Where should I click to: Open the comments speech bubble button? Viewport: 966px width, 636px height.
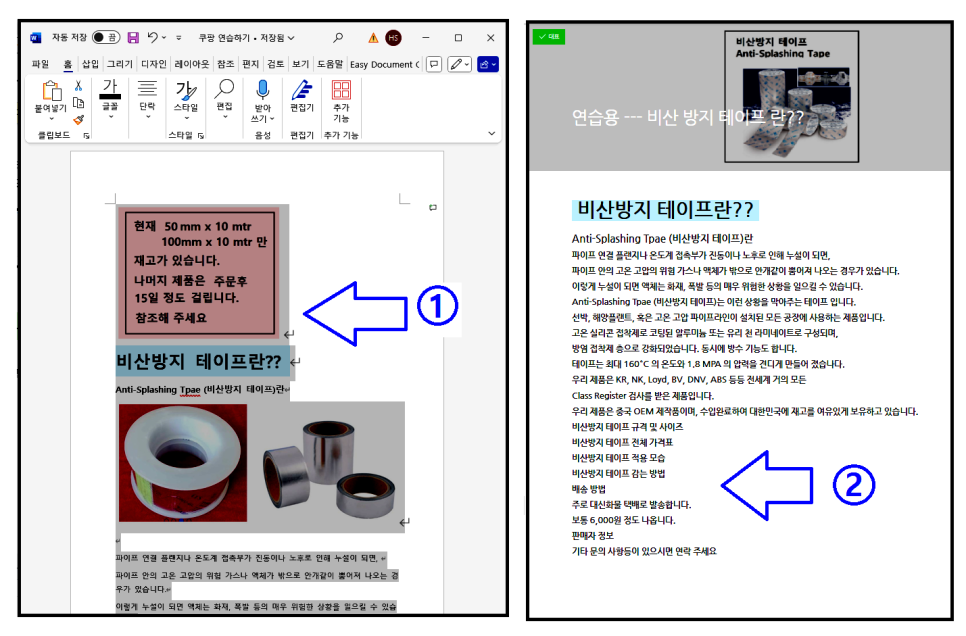(x=434, y=64)
